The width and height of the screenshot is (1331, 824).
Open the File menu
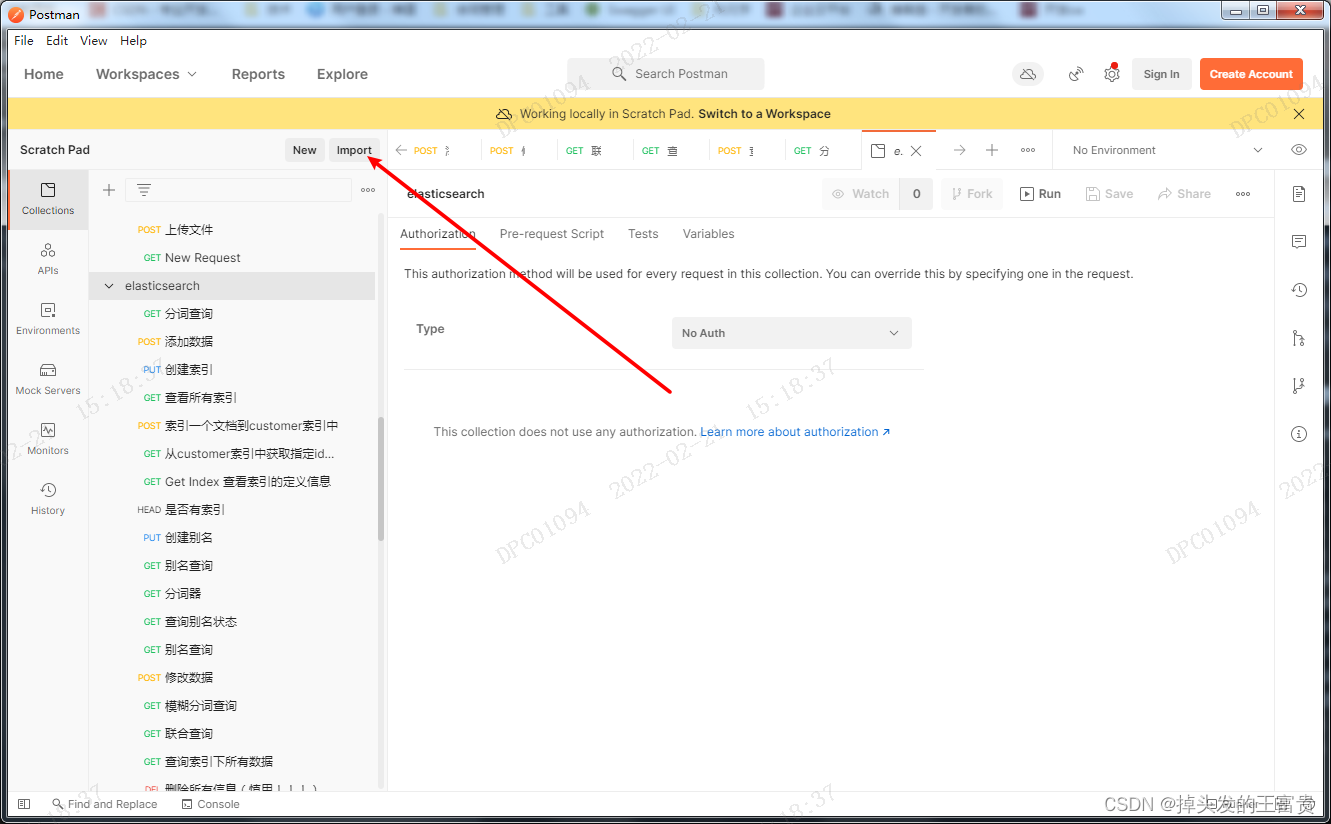pyautogui.click(x=24, y=41)
